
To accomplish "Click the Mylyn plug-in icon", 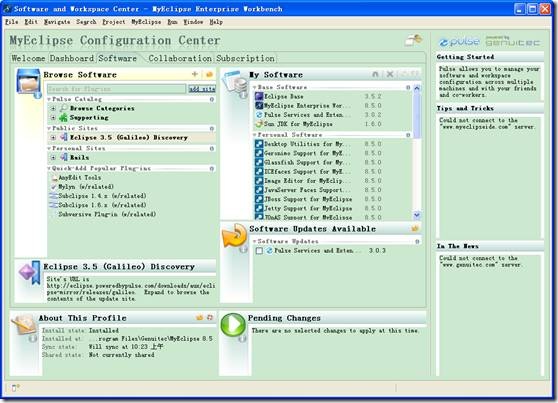I will (54, 187).
